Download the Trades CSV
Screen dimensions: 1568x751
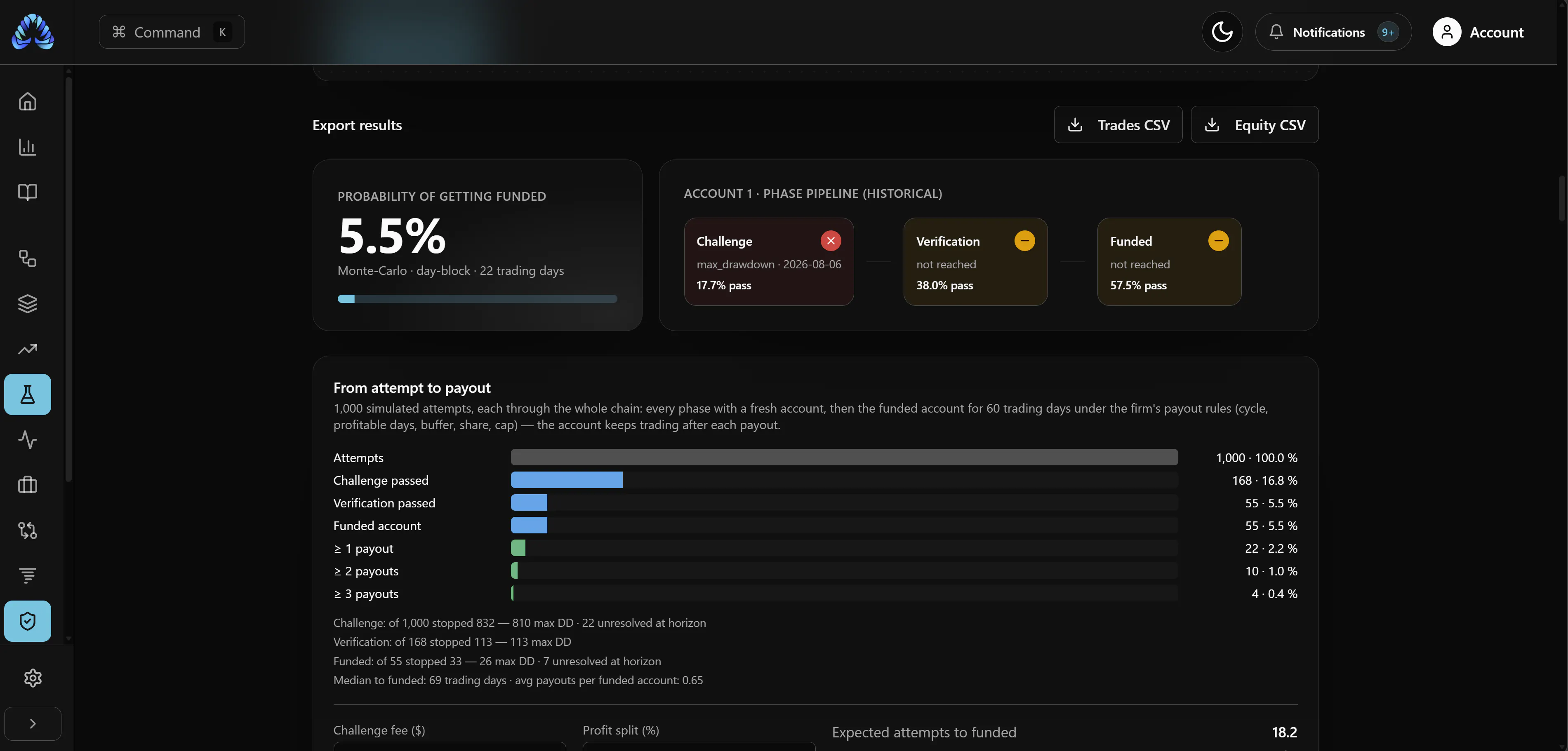click(1118, 125)
